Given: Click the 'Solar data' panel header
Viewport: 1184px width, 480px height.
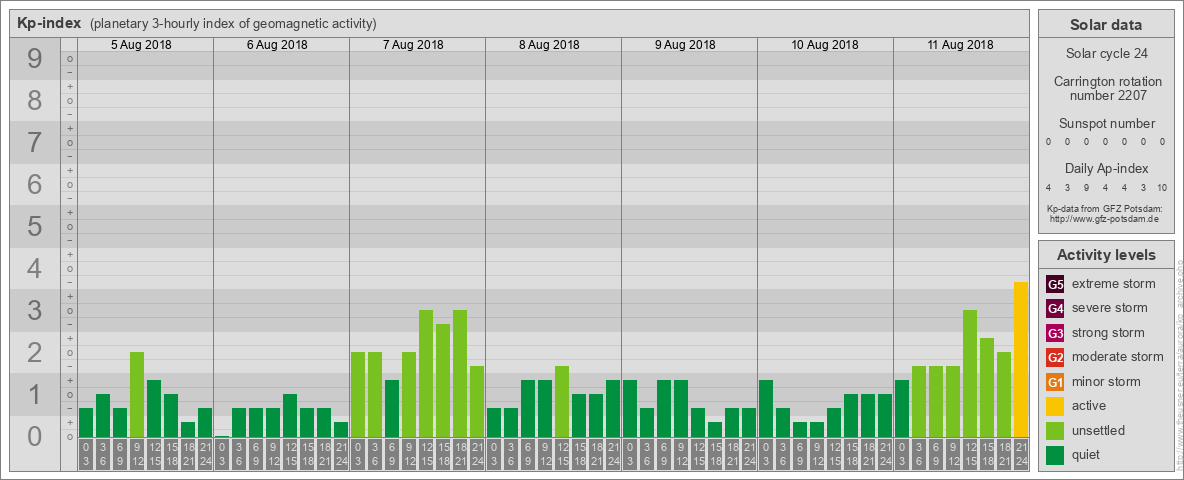Looking at the screenshot, I should (x=1106, y=25).
